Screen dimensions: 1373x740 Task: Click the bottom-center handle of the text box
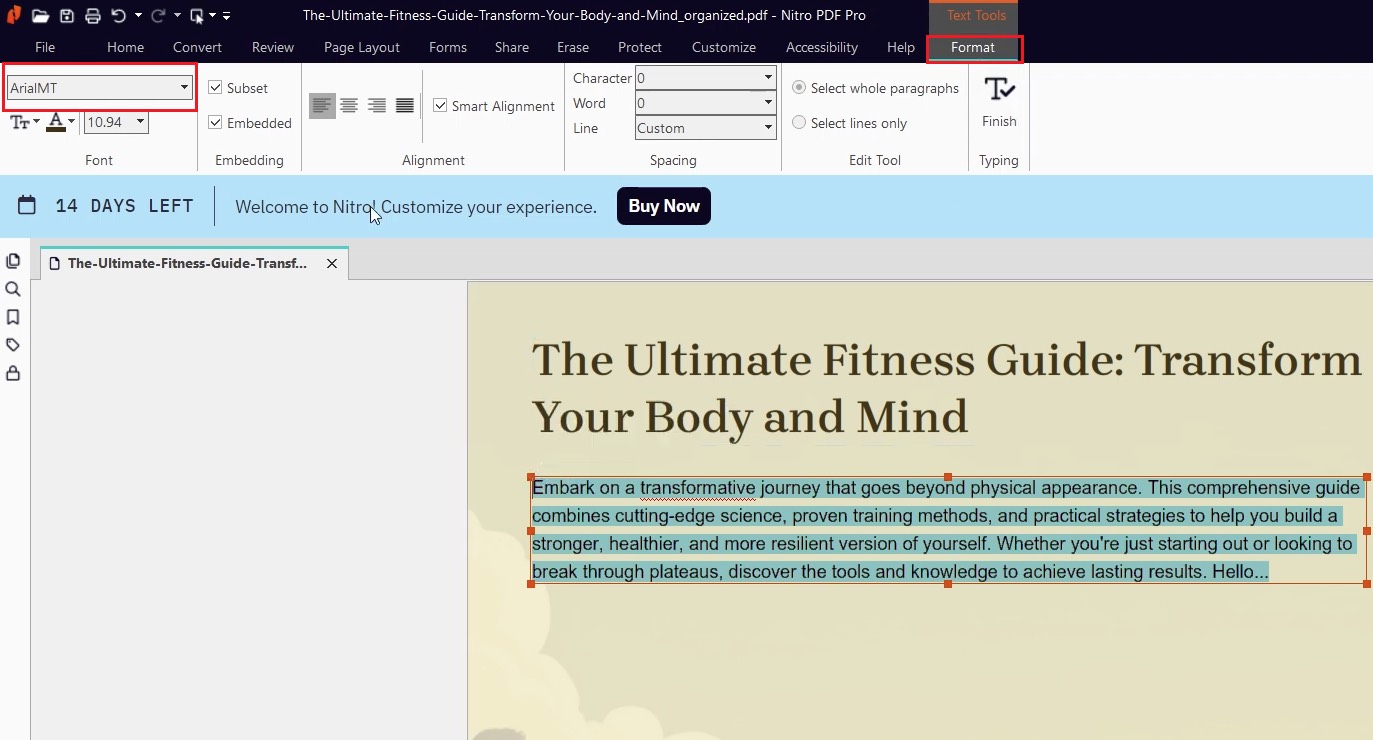948,584
